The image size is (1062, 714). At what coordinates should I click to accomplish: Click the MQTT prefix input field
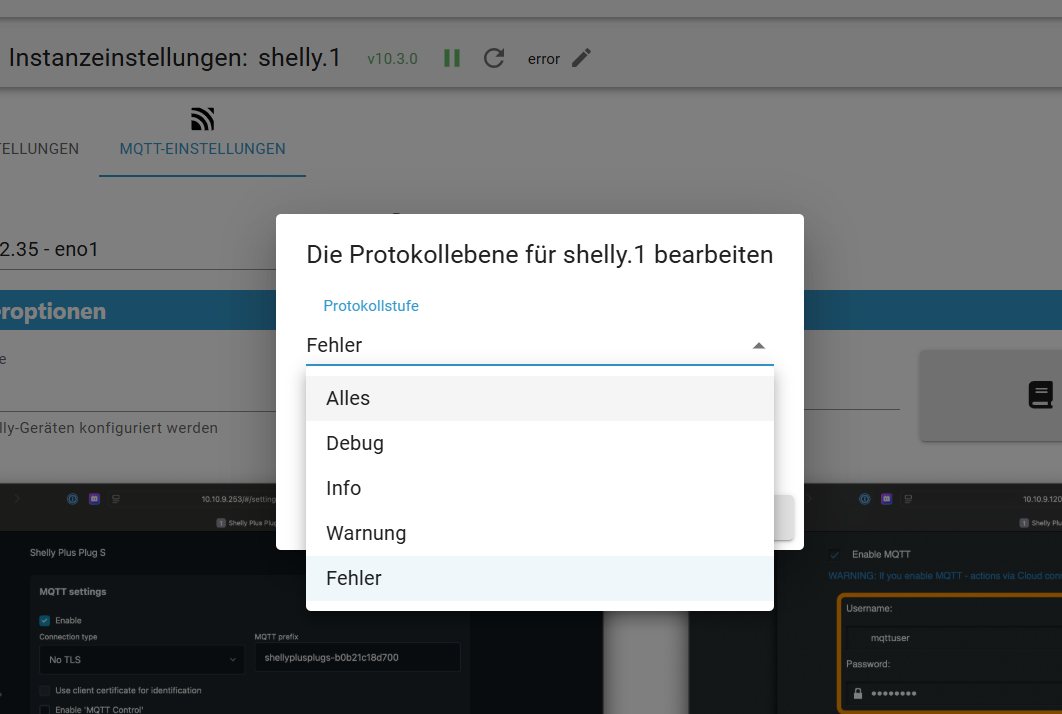357,658
